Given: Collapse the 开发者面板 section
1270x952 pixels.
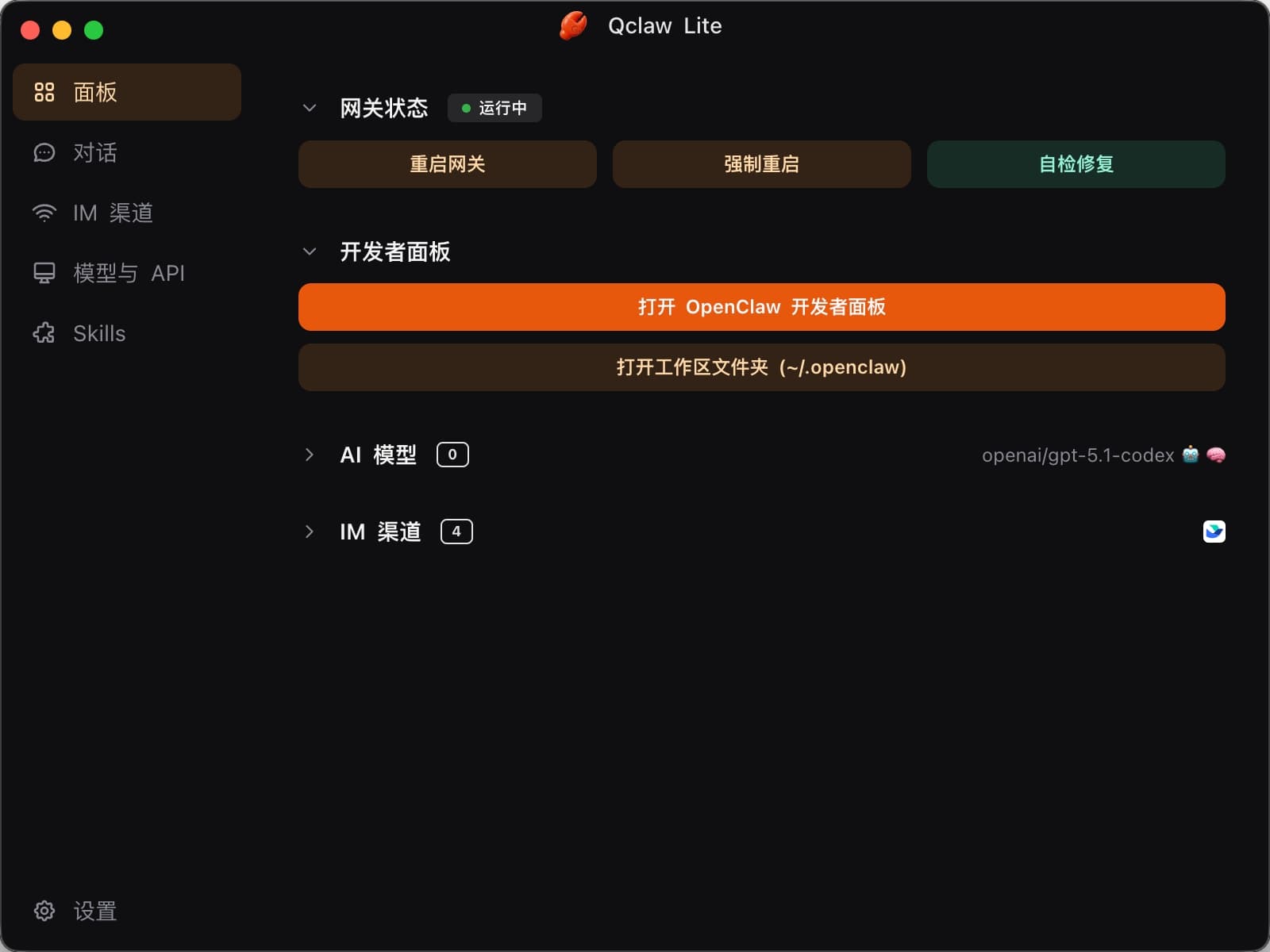Looking at the screenshot, I should click(310, 251).
